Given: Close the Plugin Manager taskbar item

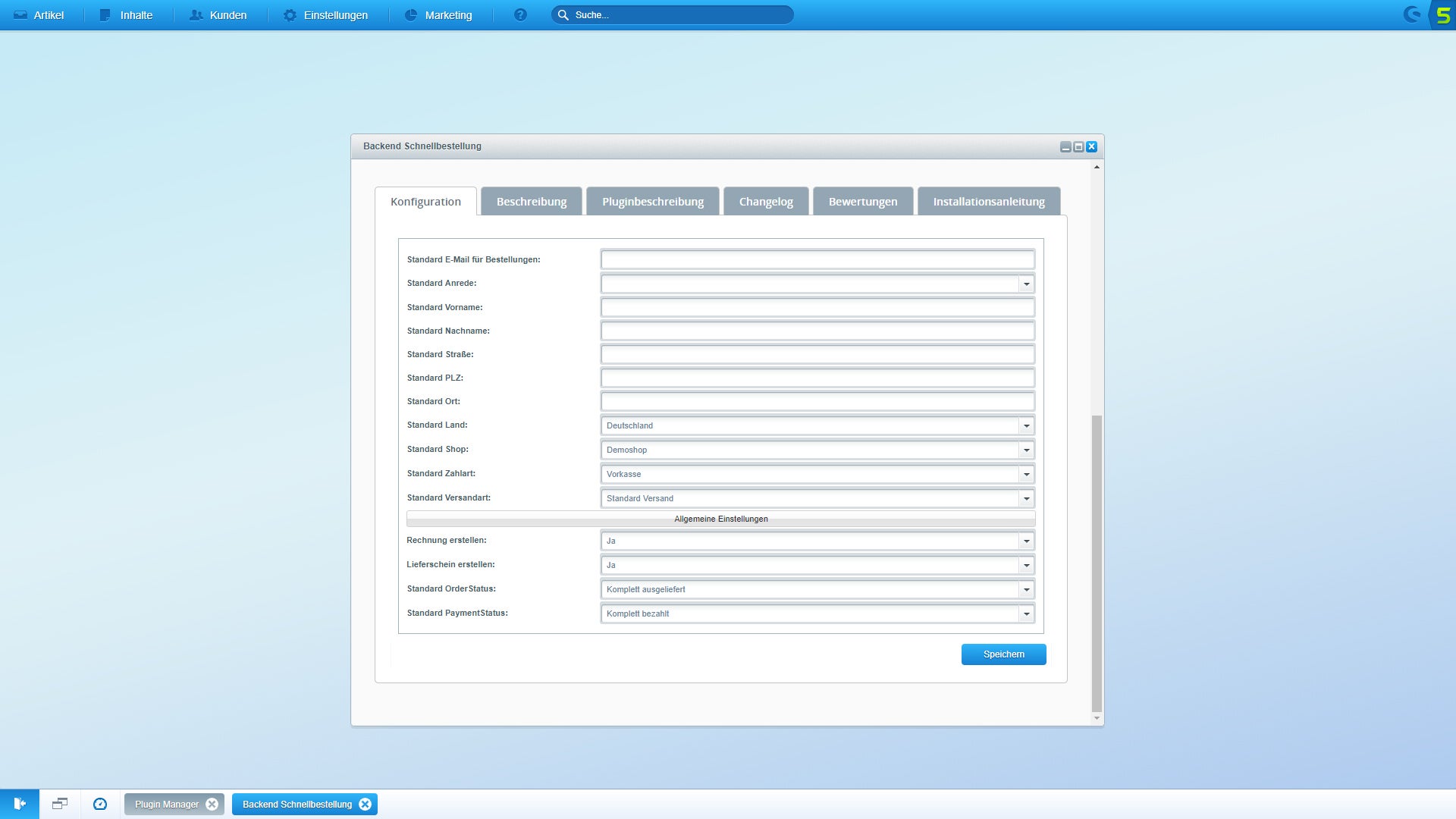Looking at the screenshot, I should (212, 805).
